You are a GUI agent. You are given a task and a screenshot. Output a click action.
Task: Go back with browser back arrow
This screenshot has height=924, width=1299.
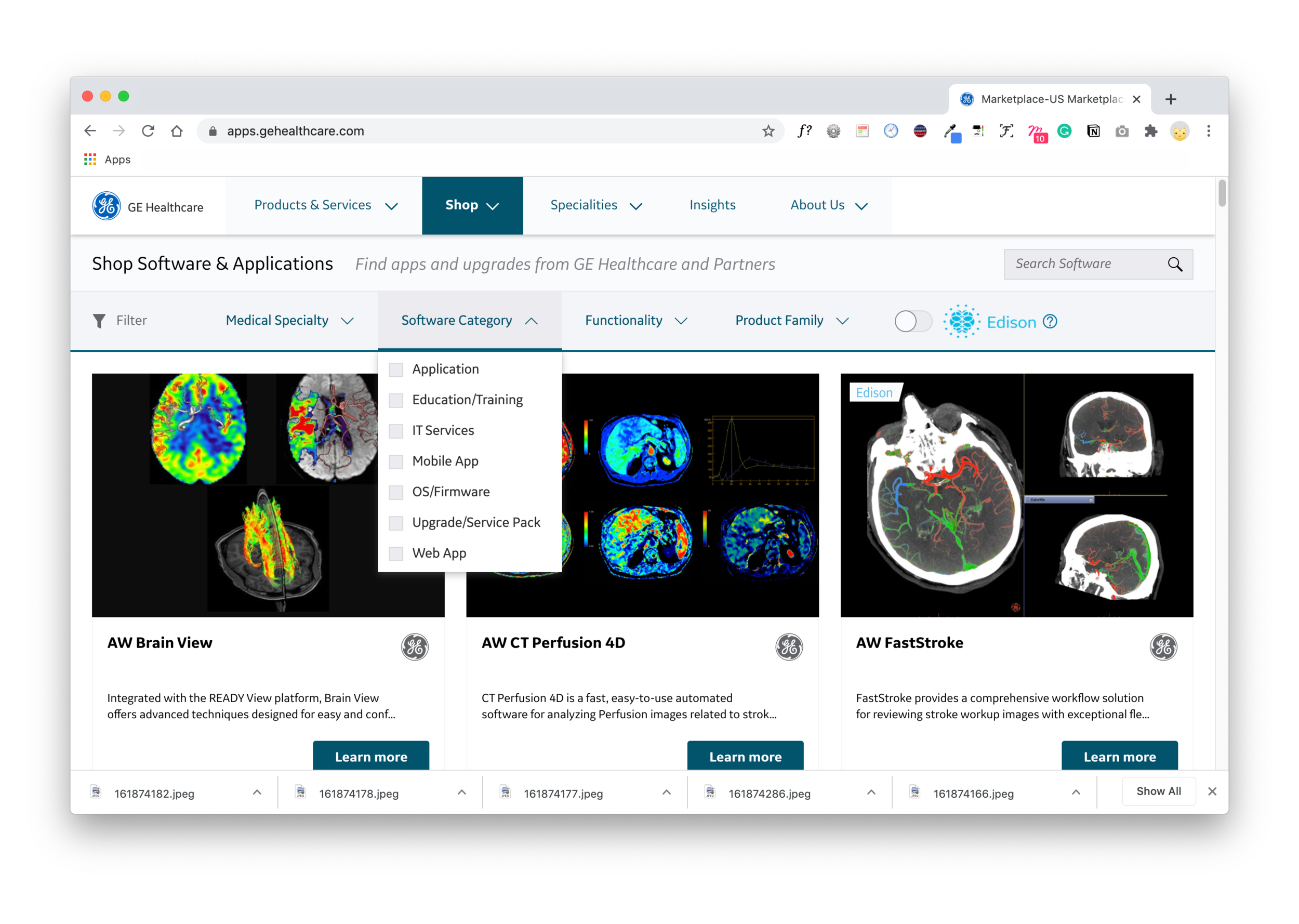pyautogui.click(x=90, y=131)
